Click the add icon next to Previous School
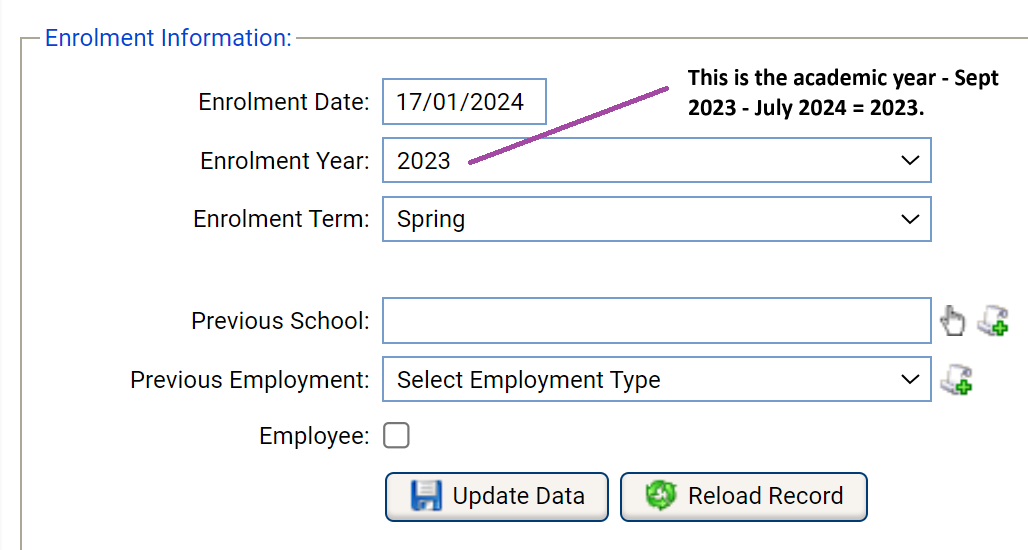The image size is (1028, 550). click(992, 321)
